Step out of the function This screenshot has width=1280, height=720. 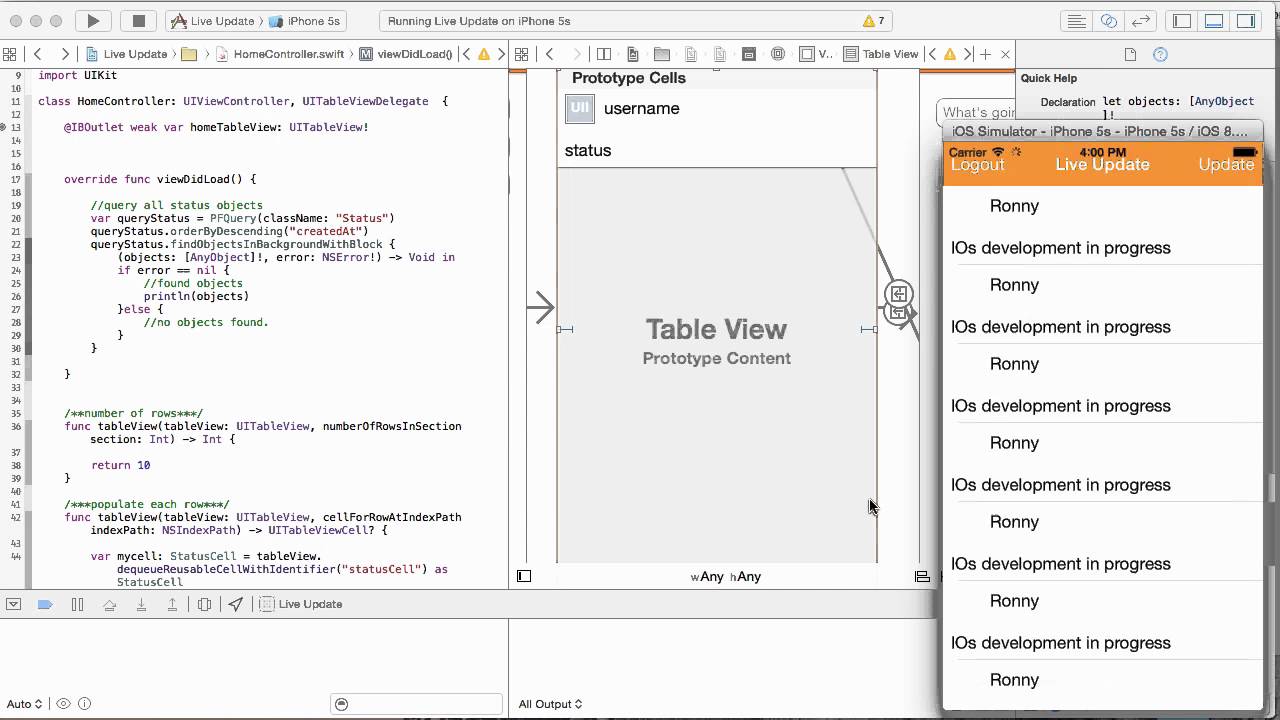pos(172,604)
